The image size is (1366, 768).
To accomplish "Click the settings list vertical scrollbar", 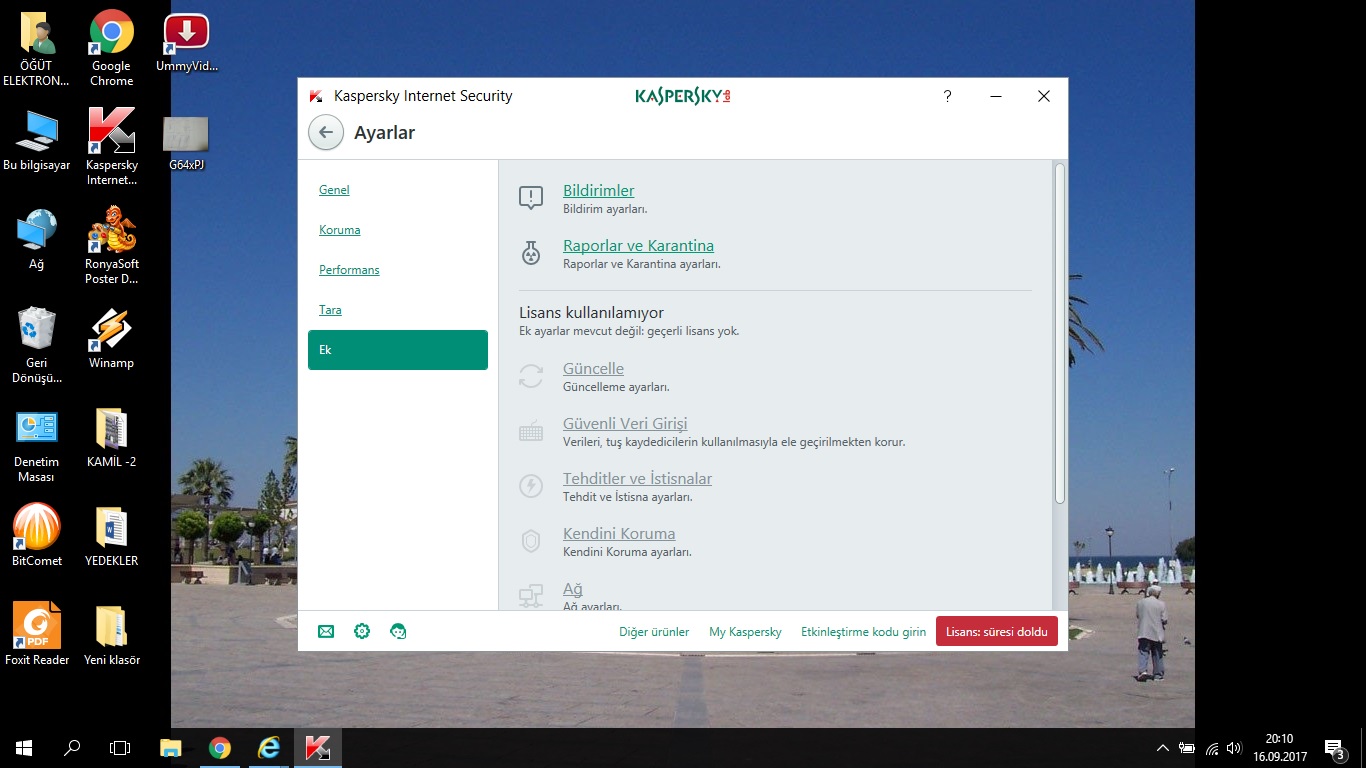I will point(1060,334).
